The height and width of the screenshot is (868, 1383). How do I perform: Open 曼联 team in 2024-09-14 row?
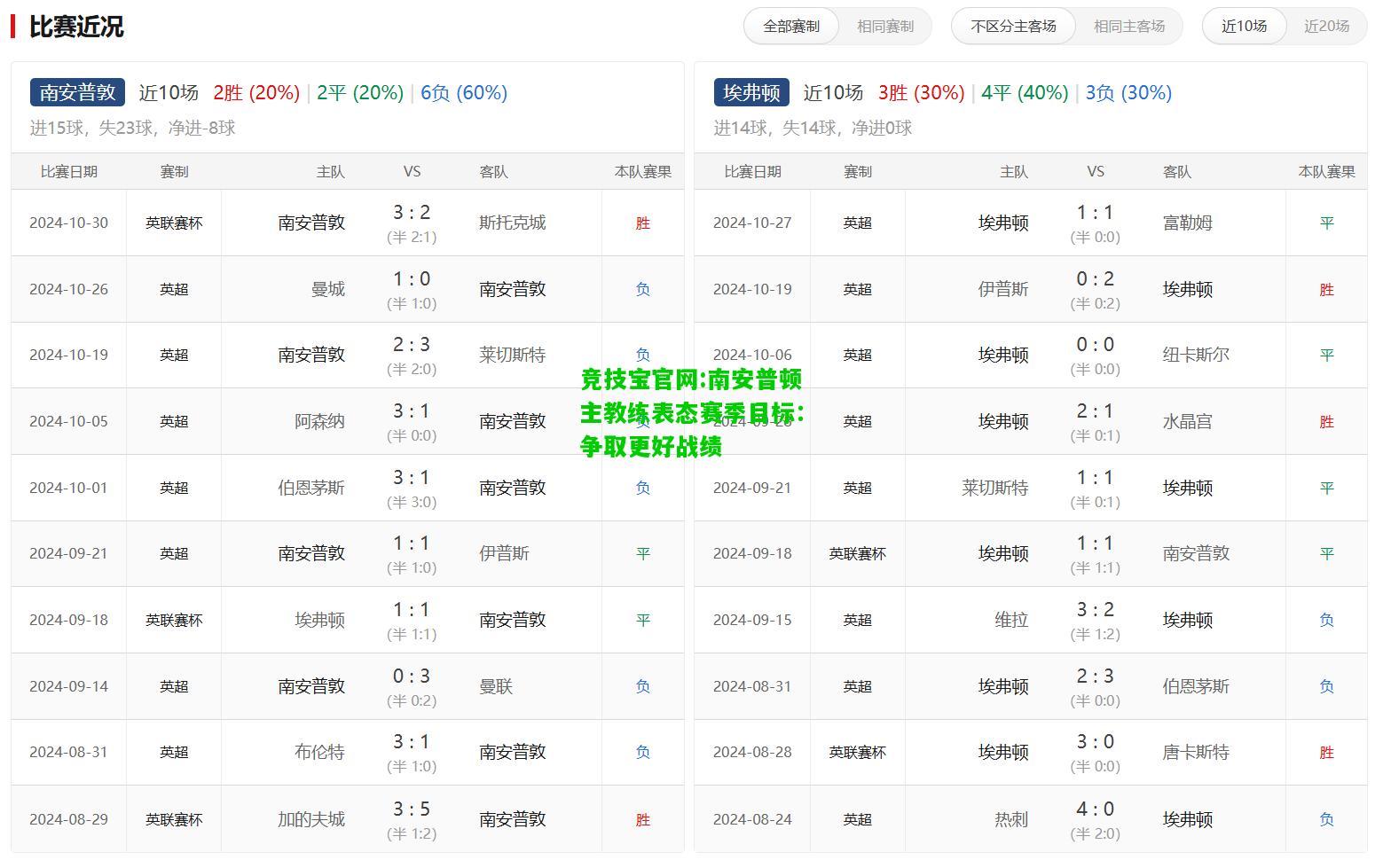click(x=496, y=686)
